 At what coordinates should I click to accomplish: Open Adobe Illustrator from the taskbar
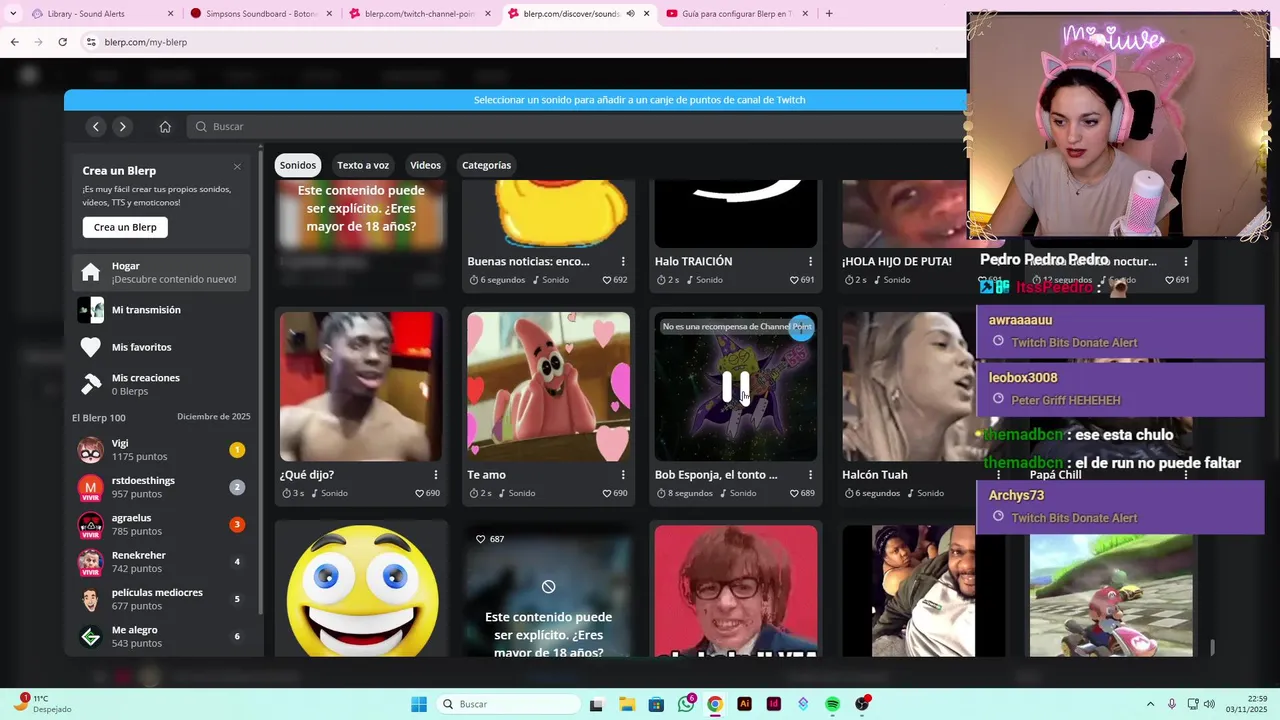pyautogui.click(x=744, y=704)
